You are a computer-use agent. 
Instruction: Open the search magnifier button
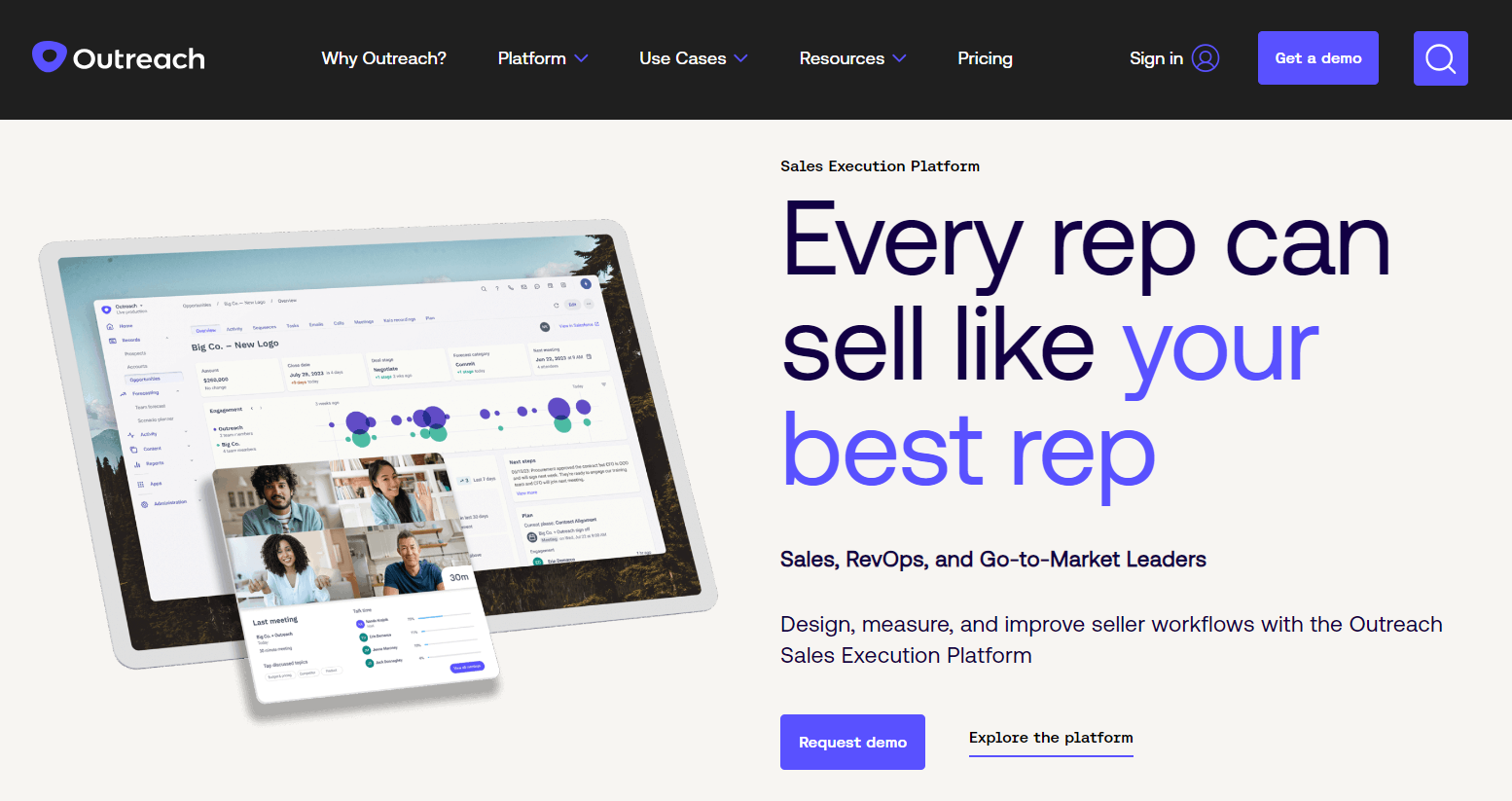pos(1440,58)
